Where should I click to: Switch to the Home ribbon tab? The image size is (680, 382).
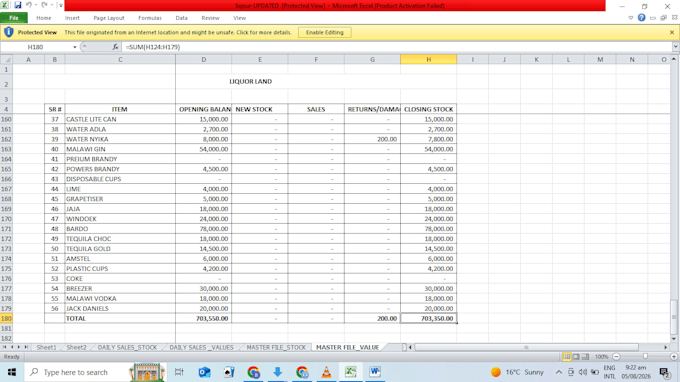pos(43,18)
